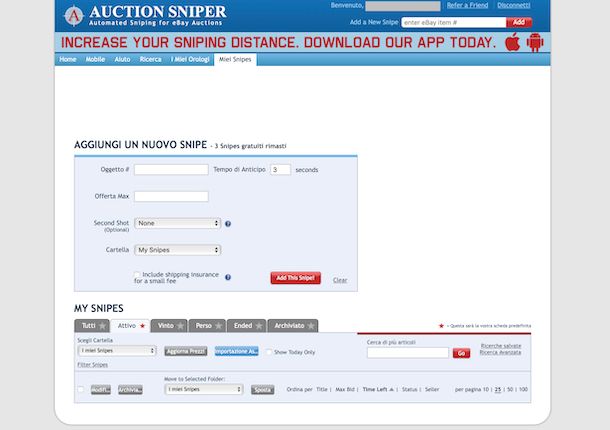610x430 pixels.
Task: Switch to the Vinto tab
Action: click(x=169, y=326)
